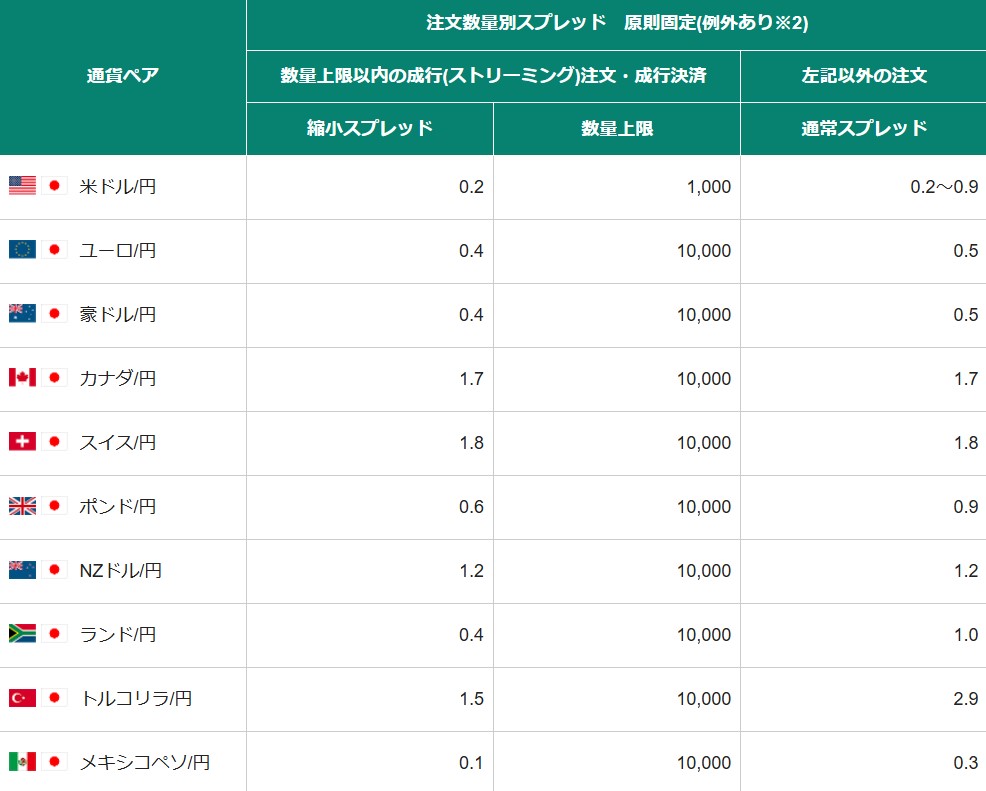This screenshot has width=986, height=791.
Task: Click the Mexican flag in the メキシコペソ/円 row
Action: pyautogui.click(x=23, y=761)
